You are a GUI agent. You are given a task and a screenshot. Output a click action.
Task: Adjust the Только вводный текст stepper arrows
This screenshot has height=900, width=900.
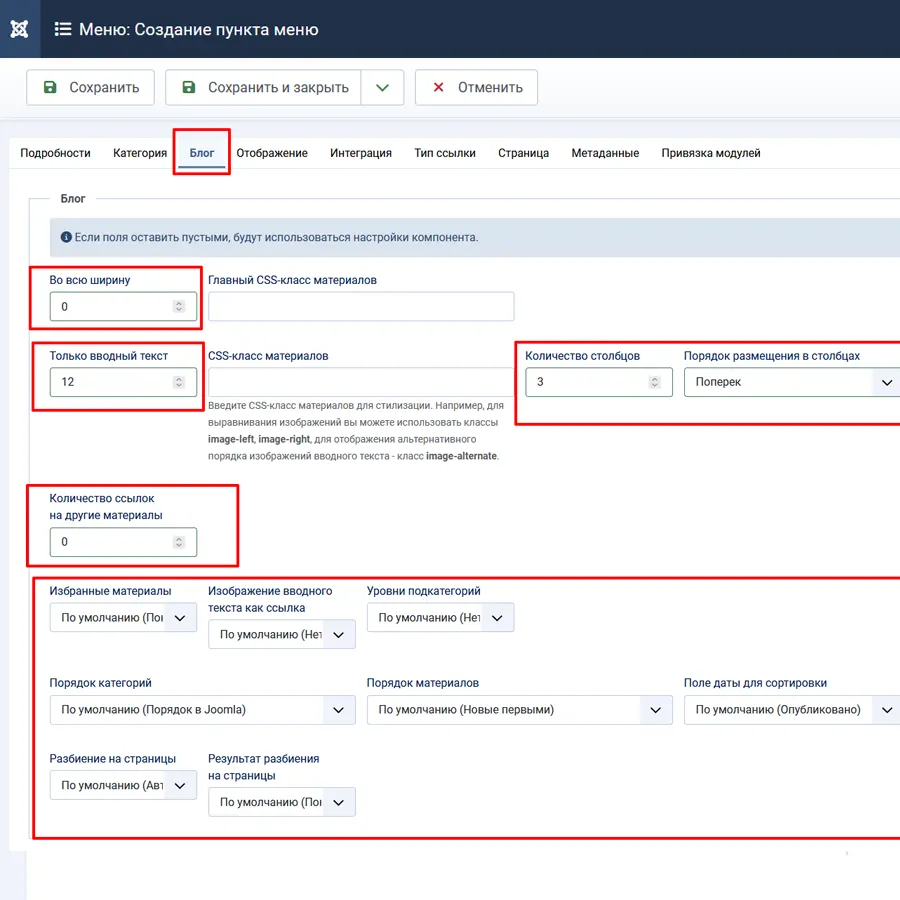click(x=179, y=382)
